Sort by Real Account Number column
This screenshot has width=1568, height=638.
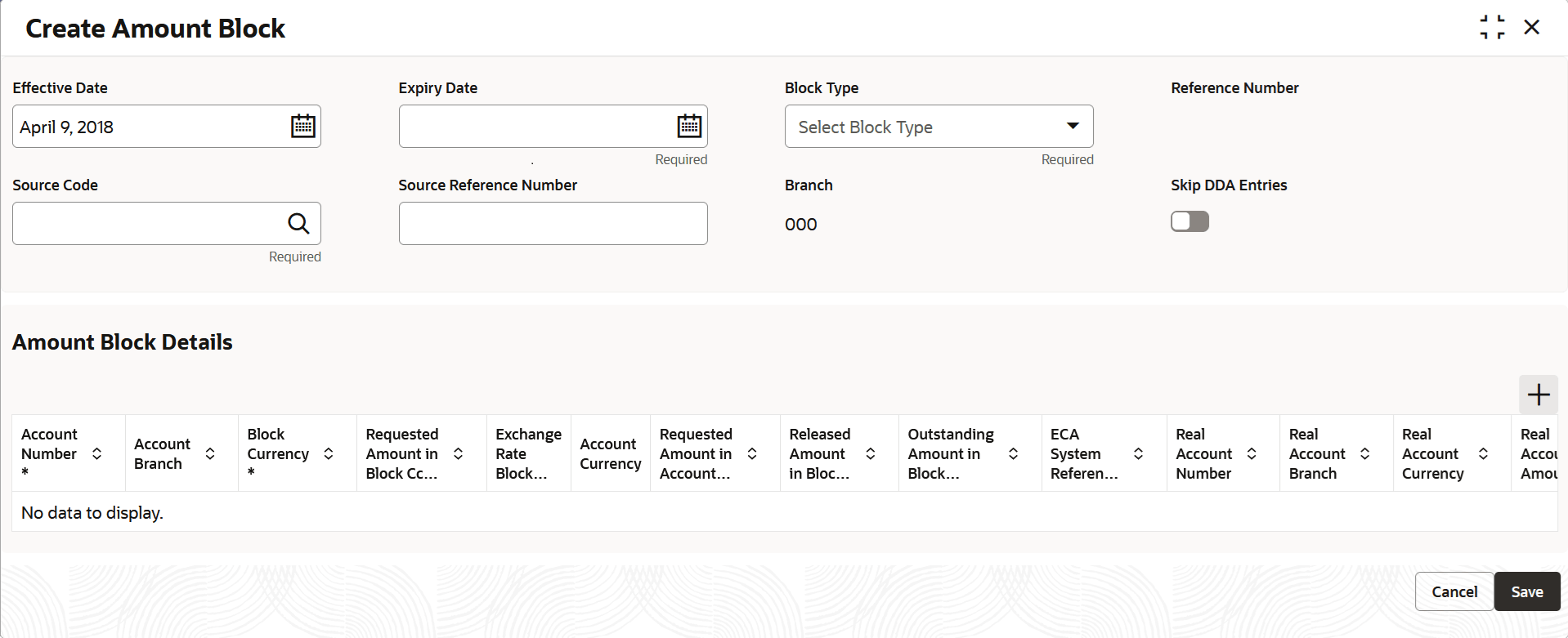pyautogui.click(x=1252, y=453)
